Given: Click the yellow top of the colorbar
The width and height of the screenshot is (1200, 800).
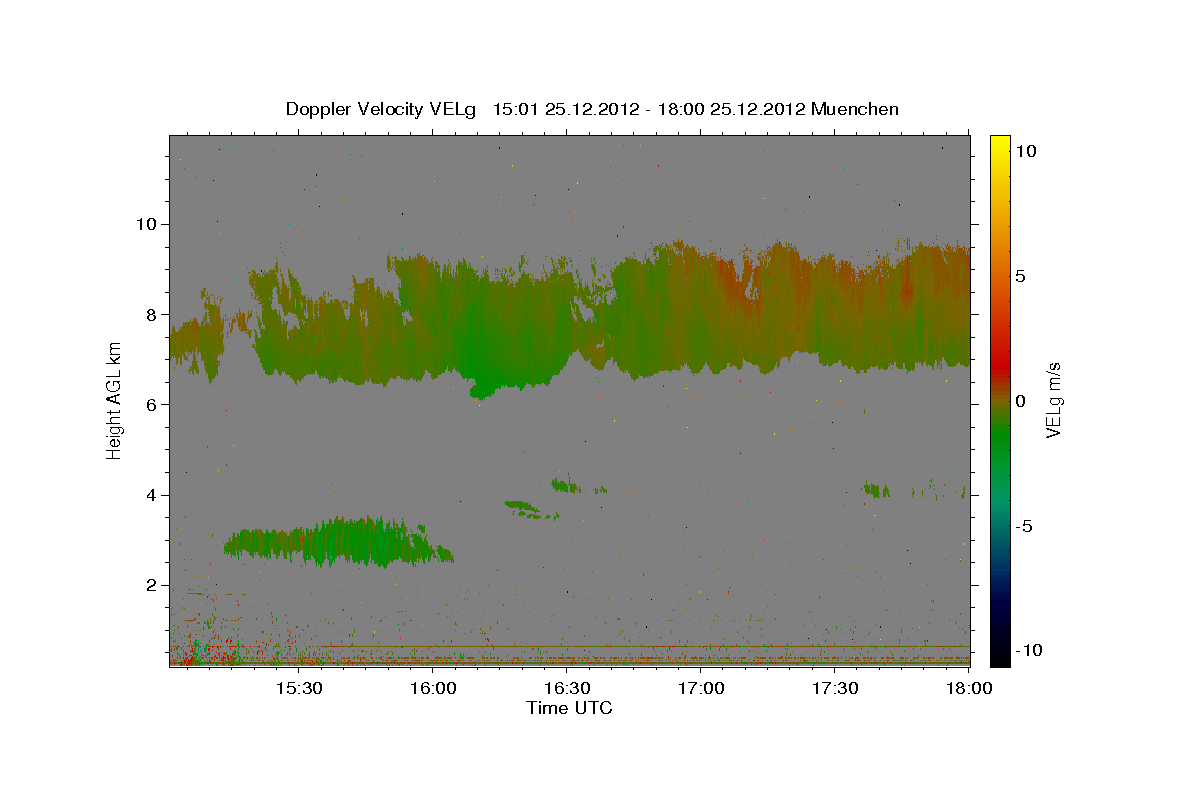Looking at the screenshot, I should [x=1000, y=145].
